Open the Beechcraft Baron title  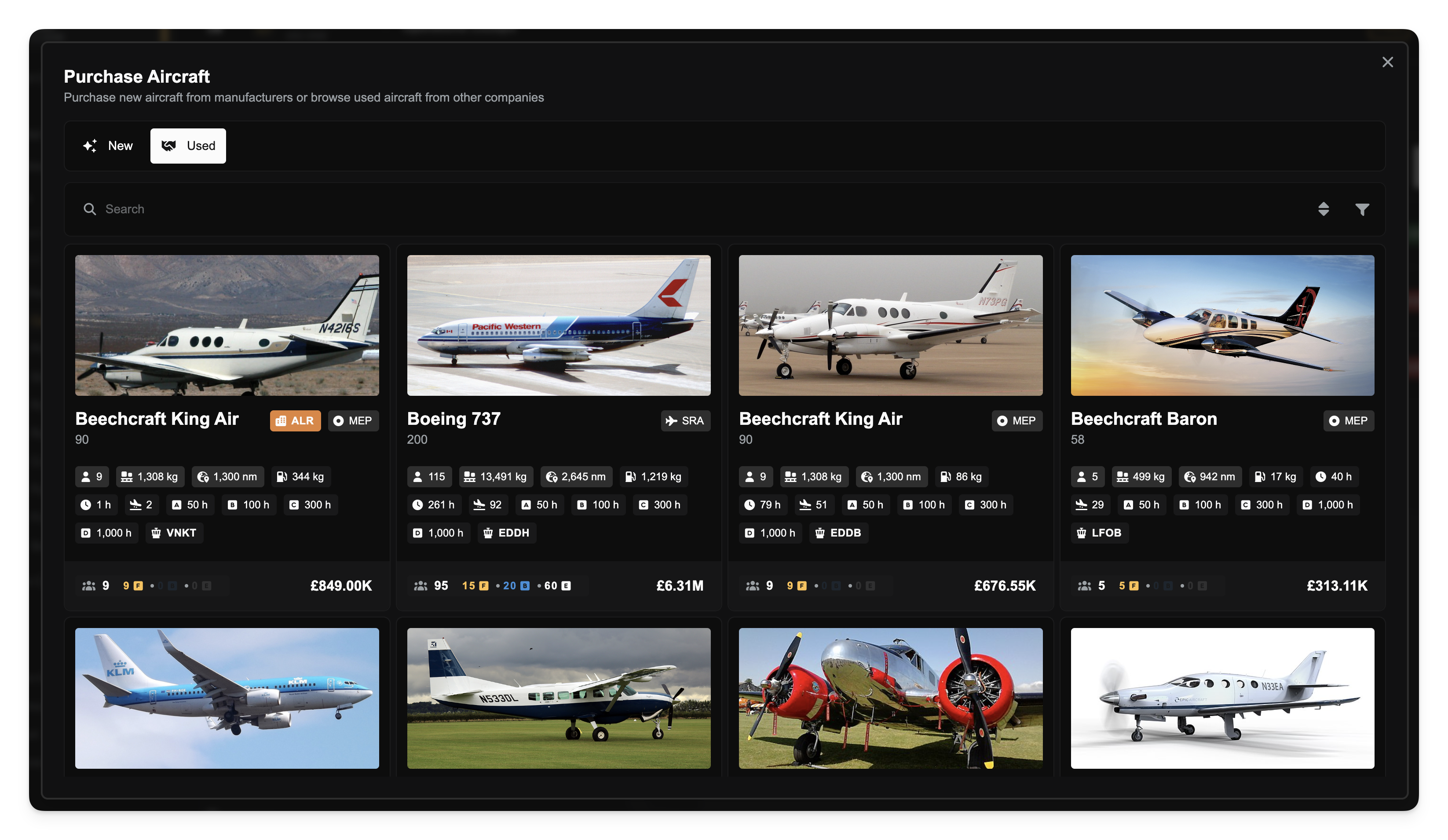(1144, 419)
